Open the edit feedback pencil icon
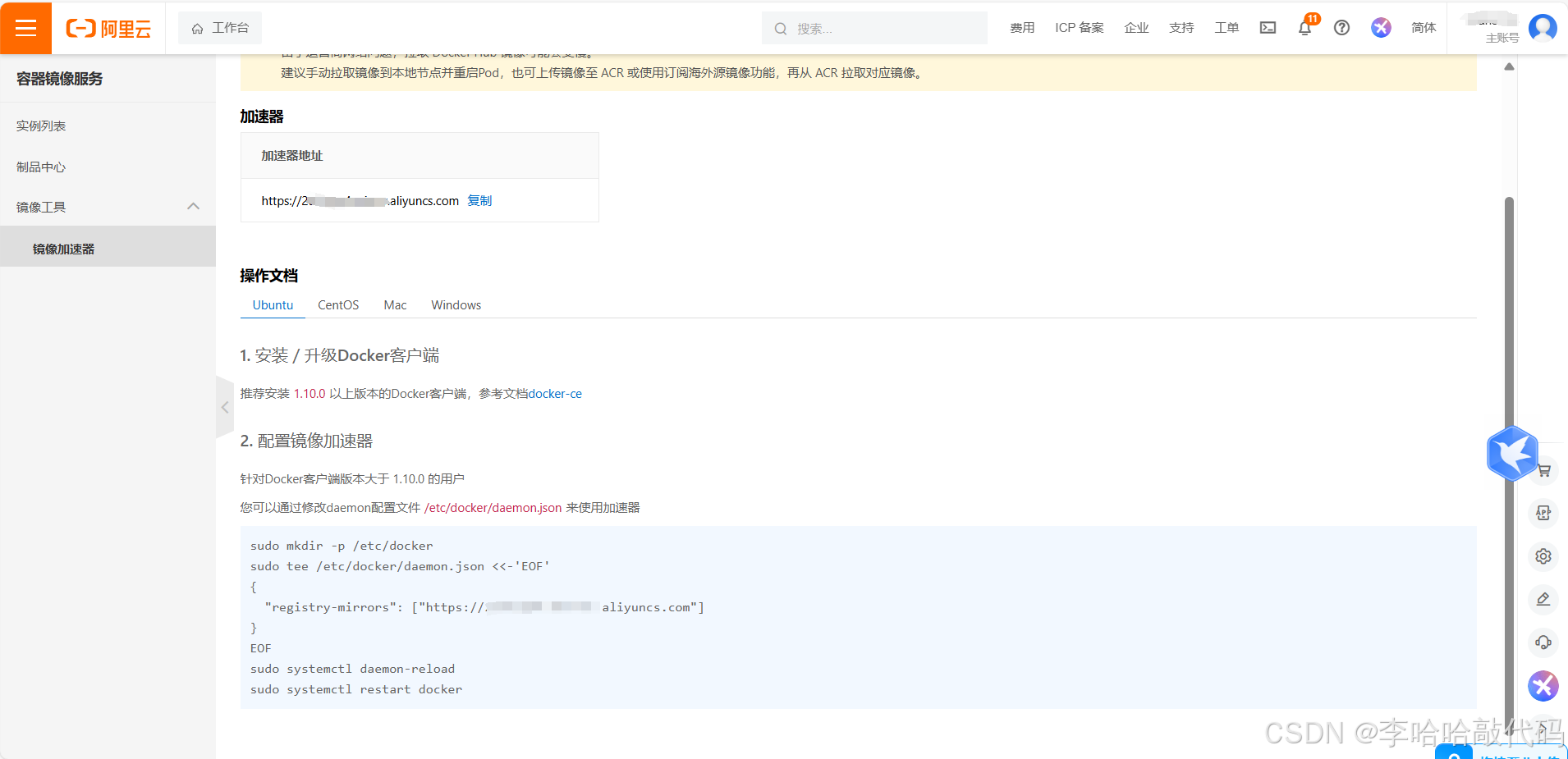Viewport: 1568px width, 759px height. click(x=1543, y=599)
